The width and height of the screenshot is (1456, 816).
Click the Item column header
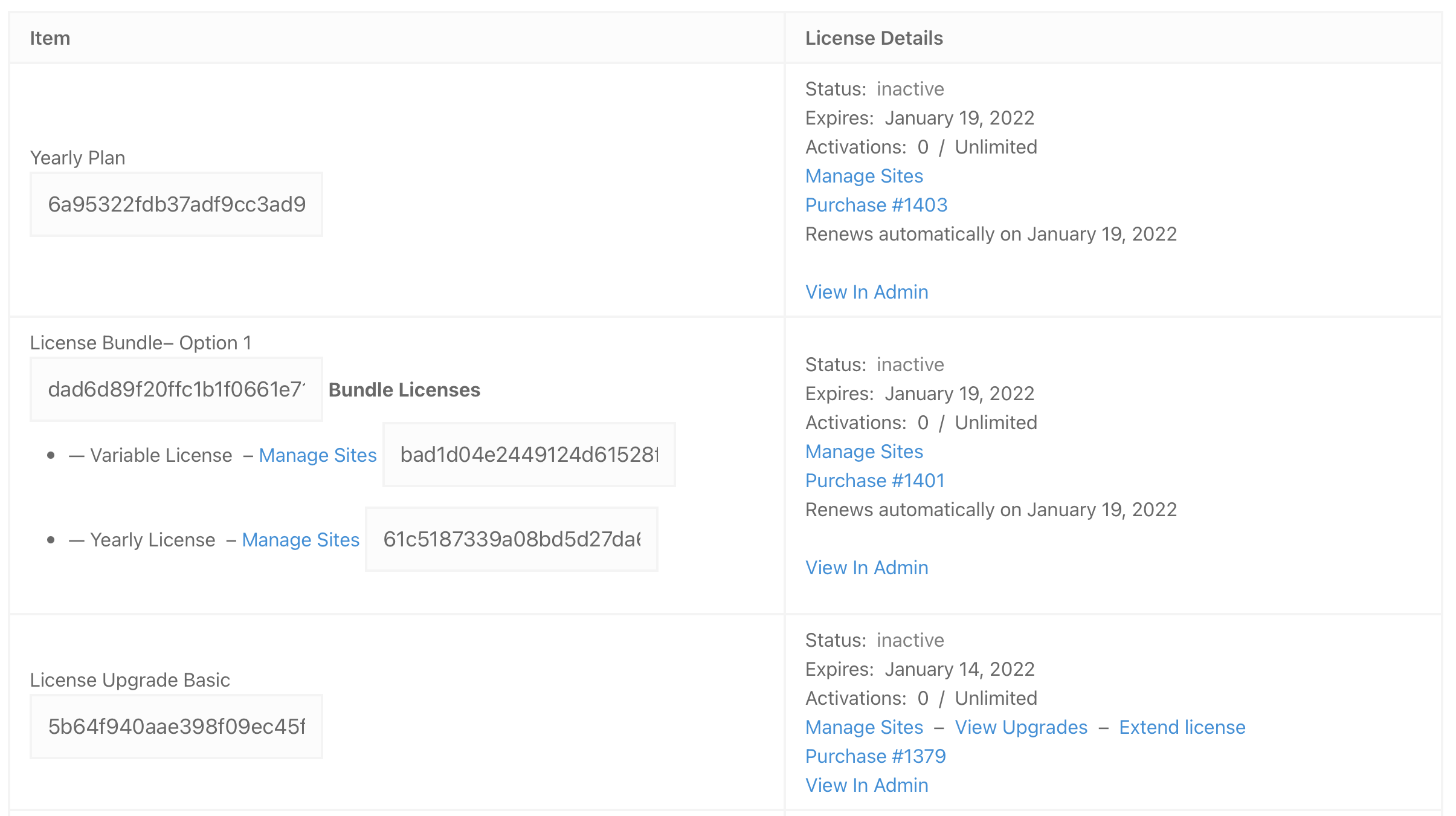pyautogui.click(x=50, y=38)
